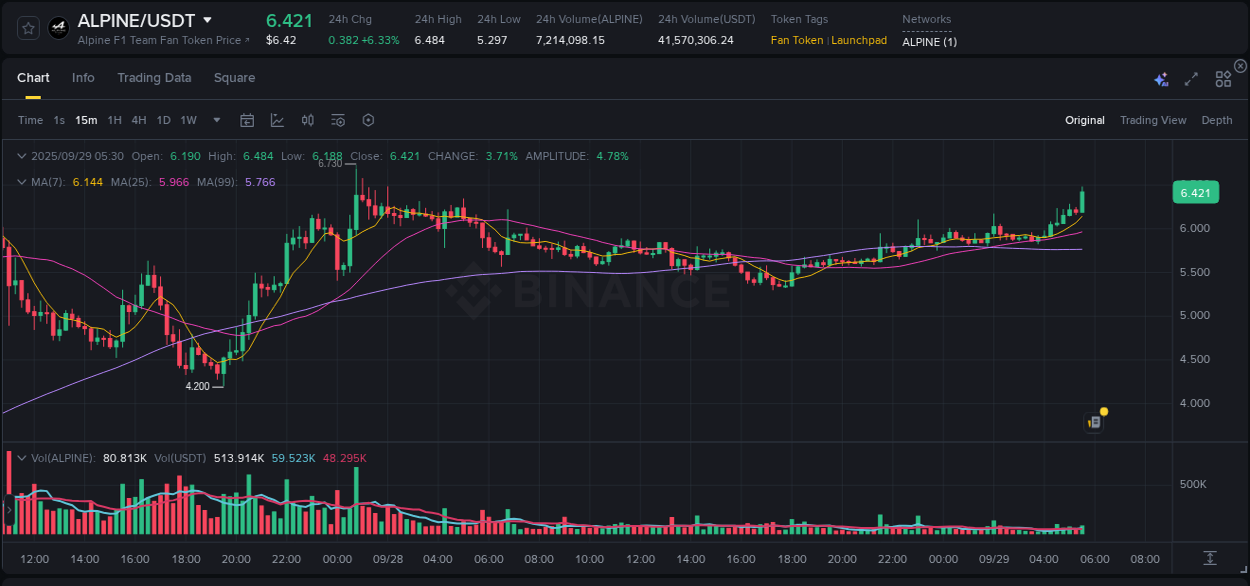This screenshot has width=1250, height=586.
Task: Collapse the moving averages MA row
Action: pos(21,182)
